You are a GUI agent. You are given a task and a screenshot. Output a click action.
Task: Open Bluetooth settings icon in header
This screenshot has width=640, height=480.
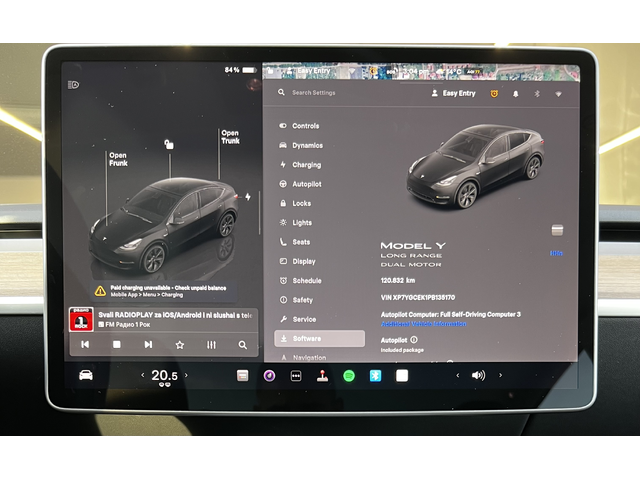[x=537, y=94]
